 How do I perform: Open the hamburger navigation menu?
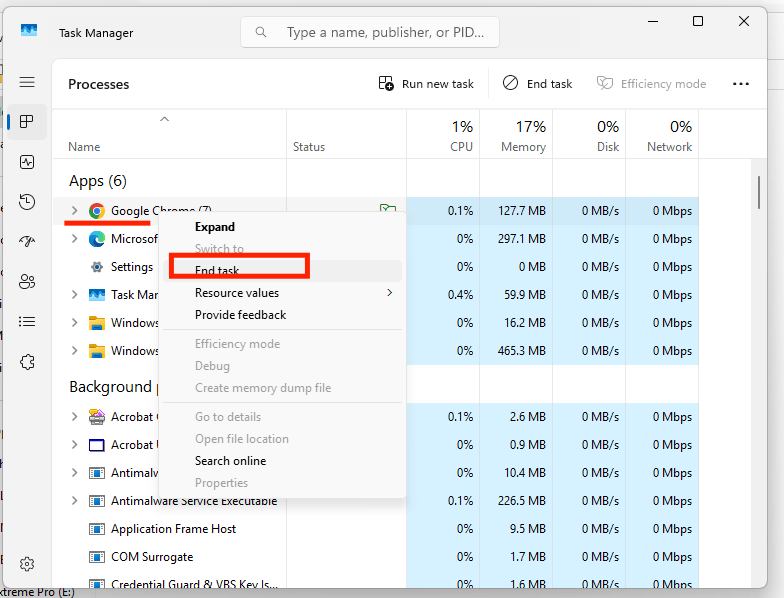click(27, 82)
